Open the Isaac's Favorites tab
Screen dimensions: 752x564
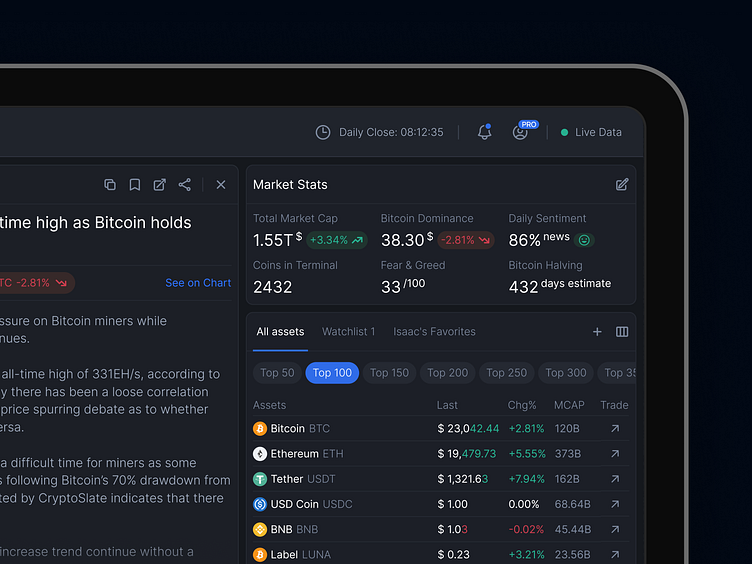435,332
